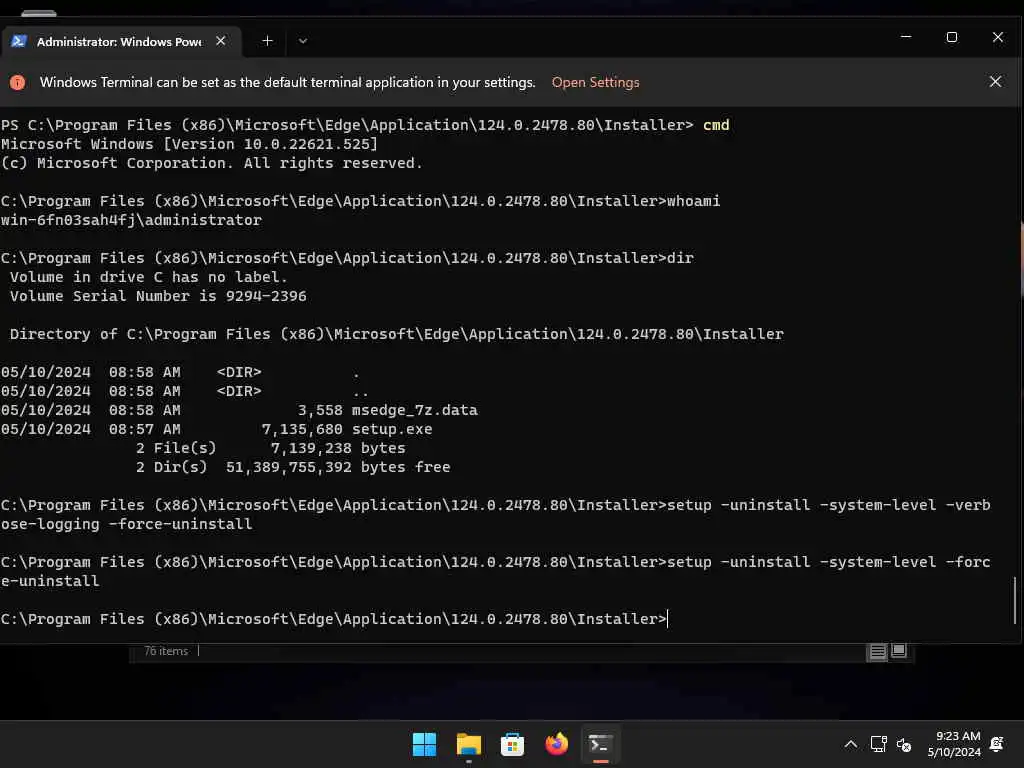This screenshot has height=768, width=1024.
Task: Click the Microsoft Windows version line
Action: (x=189, y=144)
